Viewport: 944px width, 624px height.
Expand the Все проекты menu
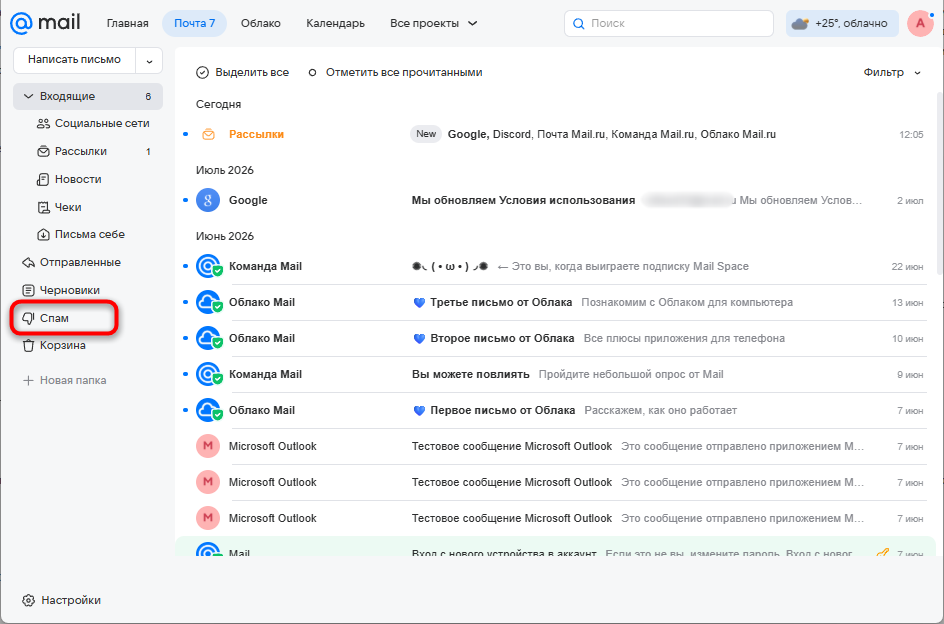point(433,23)
